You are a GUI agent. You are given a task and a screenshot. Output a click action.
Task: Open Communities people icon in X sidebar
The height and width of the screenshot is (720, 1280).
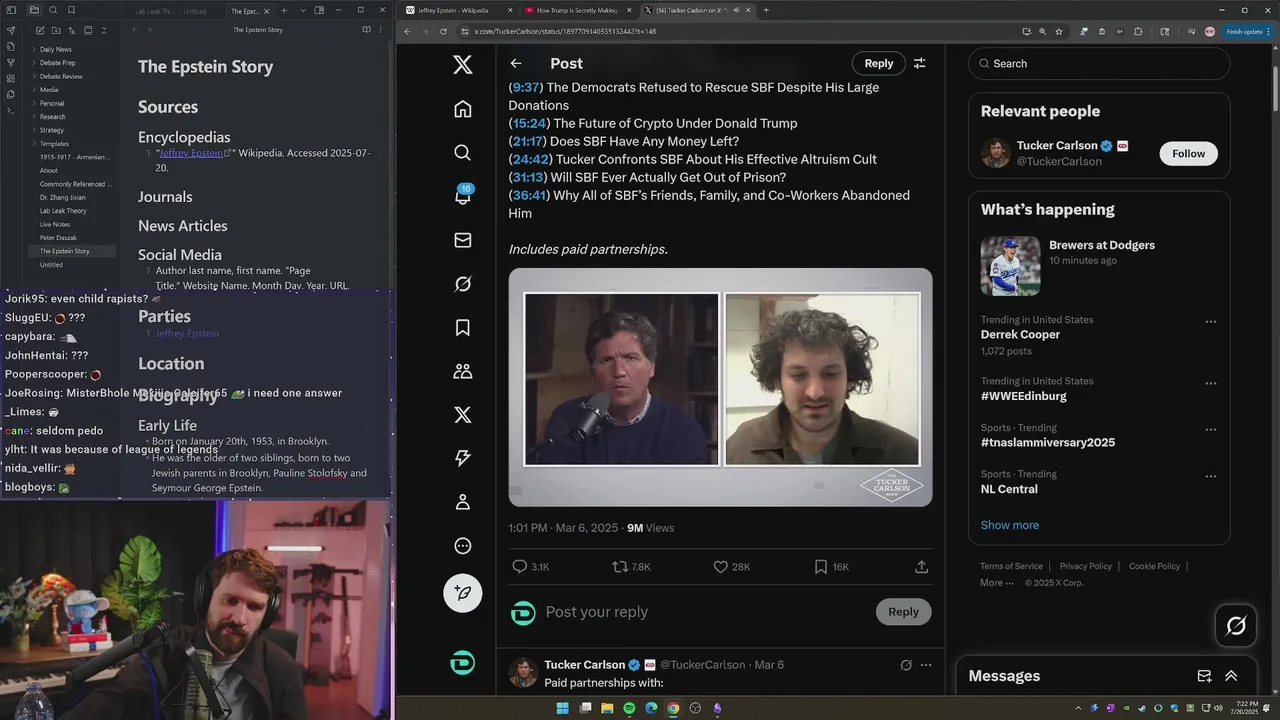pos(462,371)
